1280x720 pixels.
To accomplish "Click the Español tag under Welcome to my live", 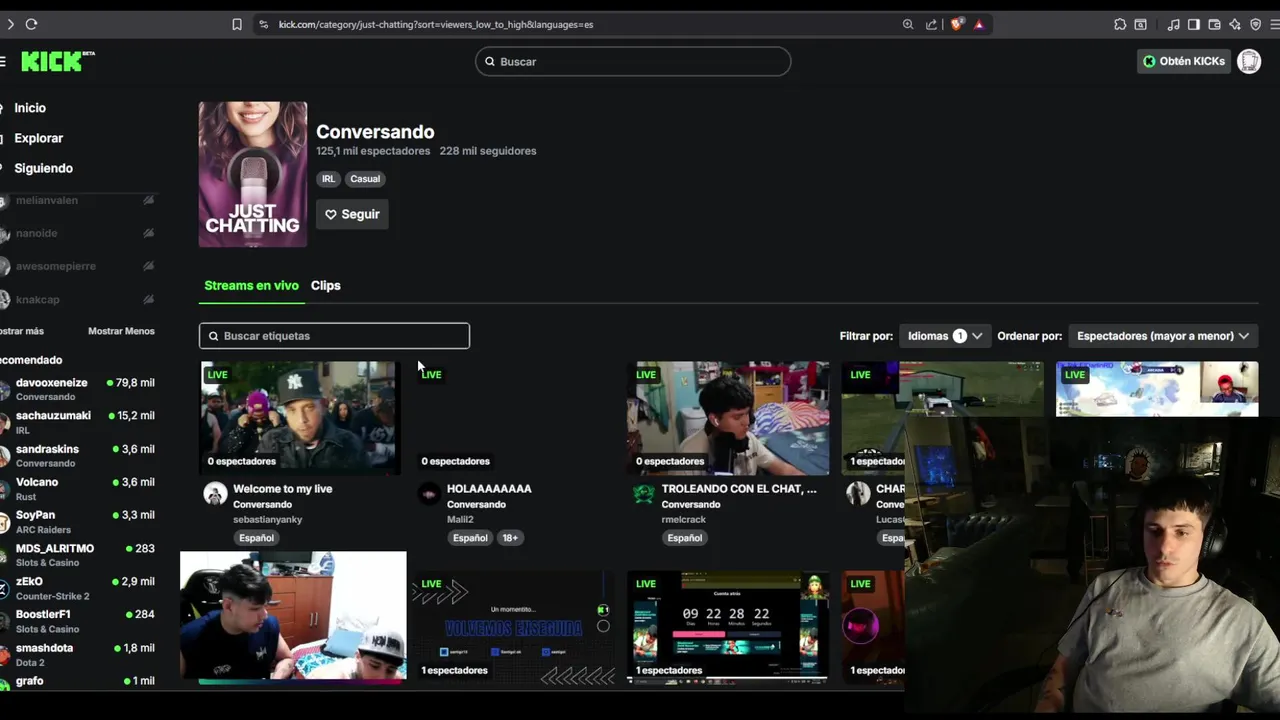I will pos(256,538).
